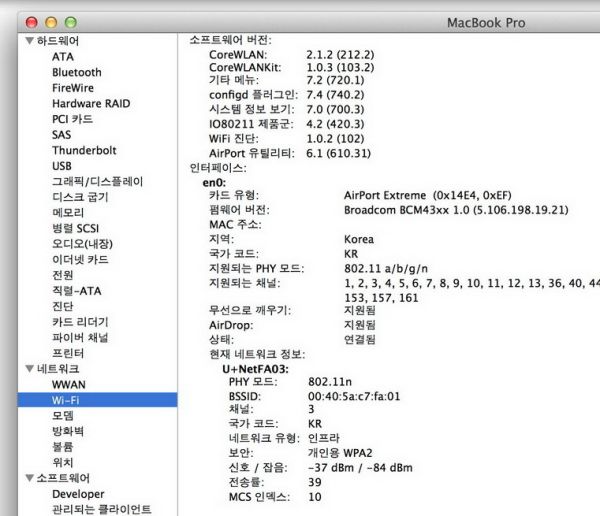Open 파이버 채널 in the sidebar
600x516 pixels.
pyautogui.click(x=80, y=338)
